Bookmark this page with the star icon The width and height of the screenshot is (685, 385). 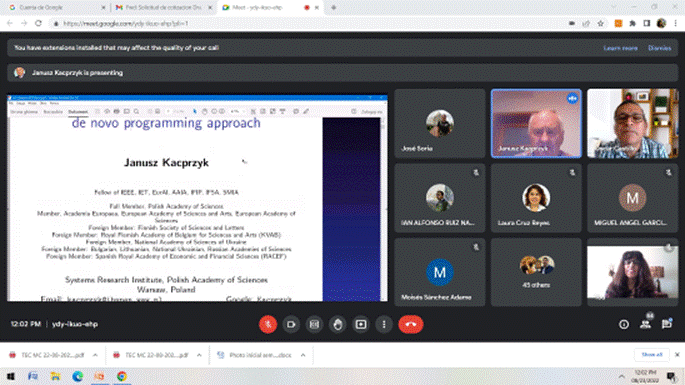point(601,24)
